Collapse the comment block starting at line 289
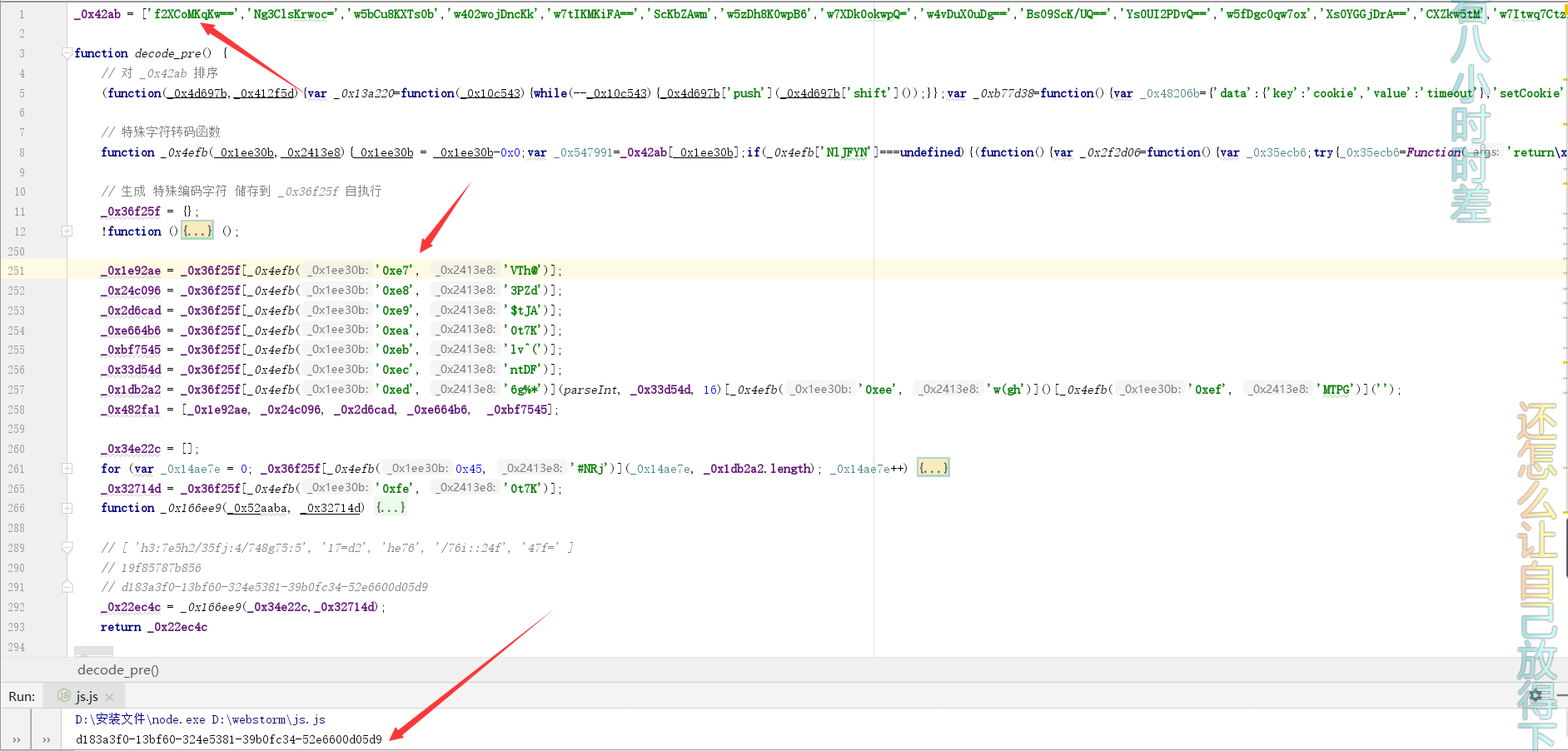1568x751 pixels. [x=67, y=548]
